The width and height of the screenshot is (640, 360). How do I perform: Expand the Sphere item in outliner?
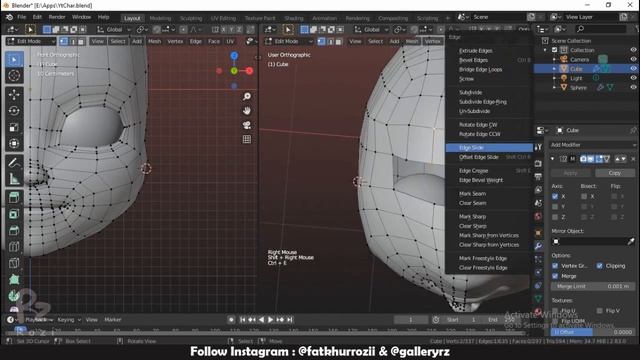click(554, 87)
